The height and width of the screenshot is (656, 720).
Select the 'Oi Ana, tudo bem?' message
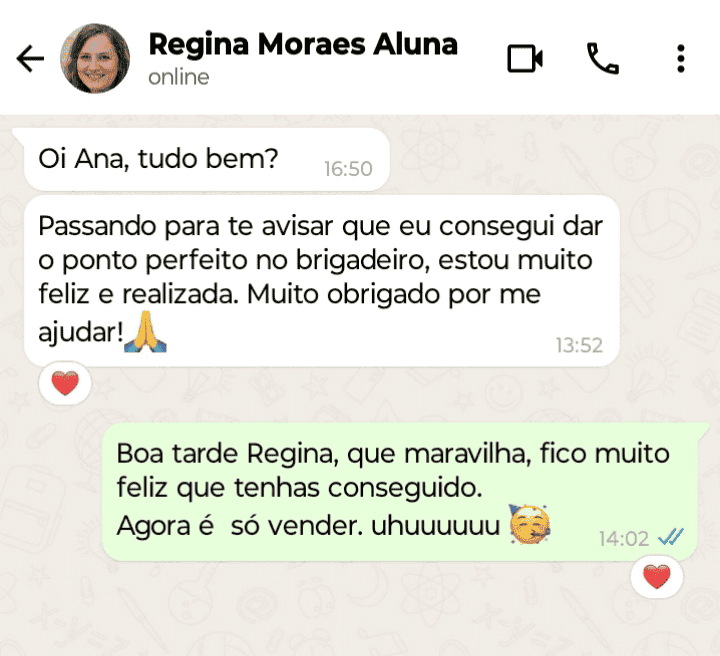[207, 159]
